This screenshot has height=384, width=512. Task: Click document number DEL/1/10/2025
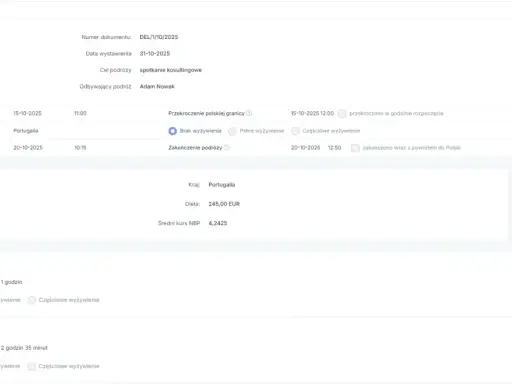pos(159,37)
